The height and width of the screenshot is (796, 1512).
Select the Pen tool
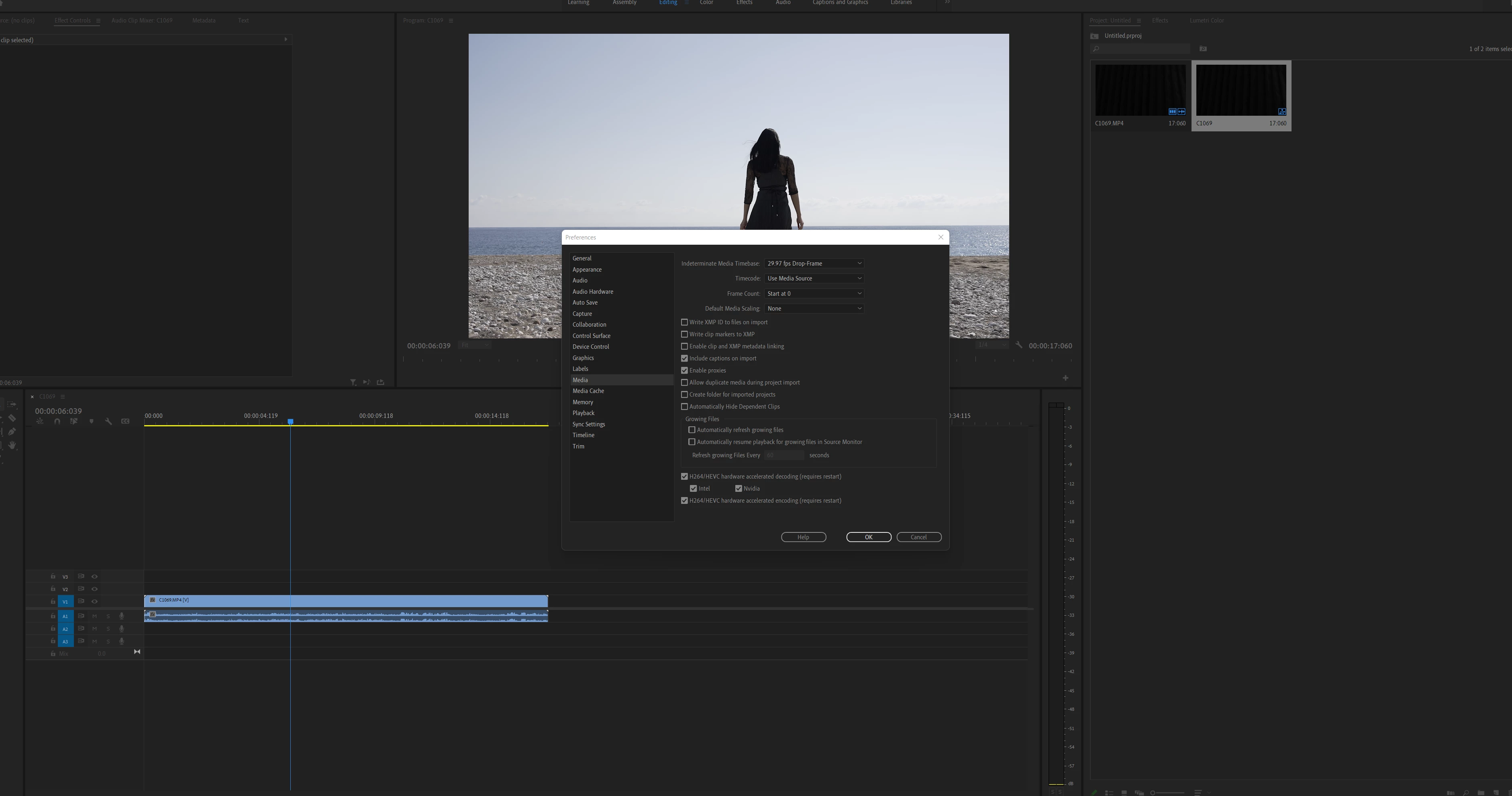[12, 432]
